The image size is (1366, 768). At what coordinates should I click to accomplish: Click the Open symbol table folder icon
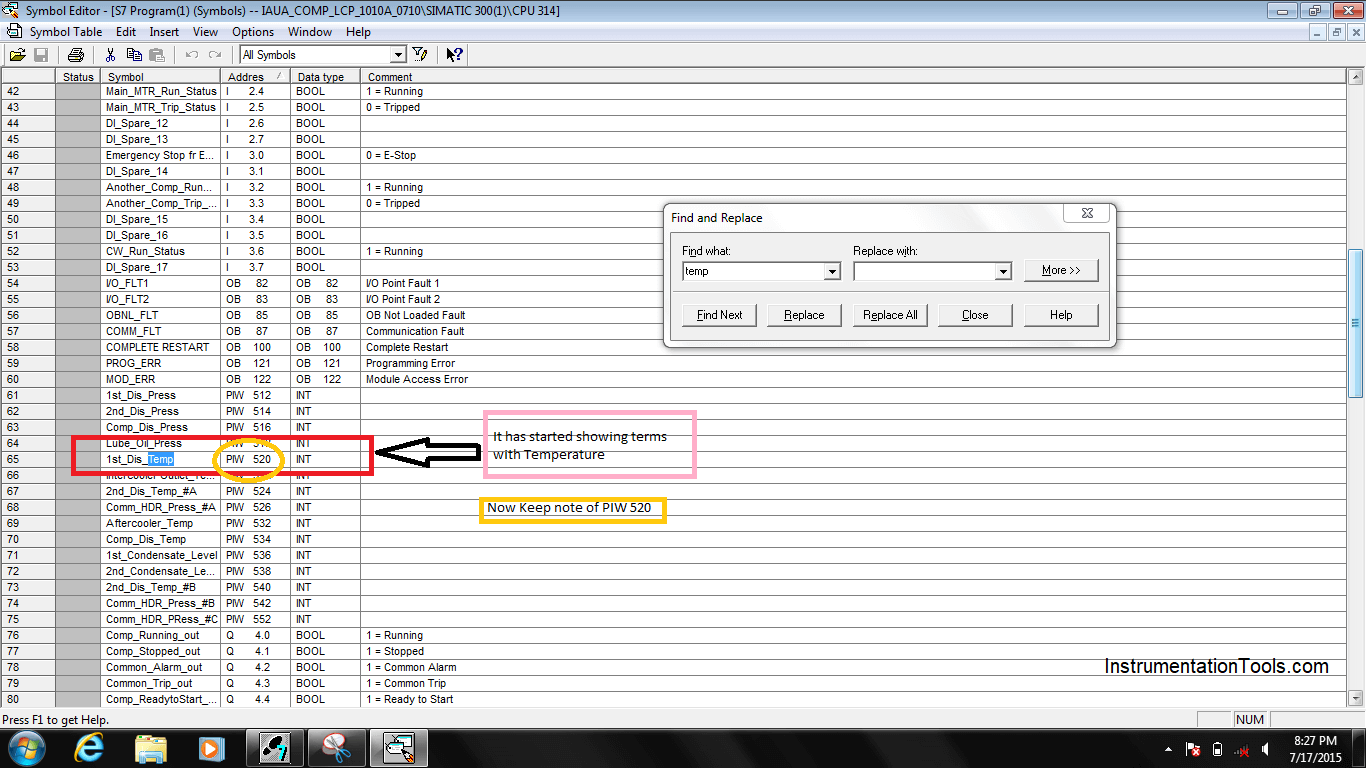pyautogui.click(x=18, y=55)
